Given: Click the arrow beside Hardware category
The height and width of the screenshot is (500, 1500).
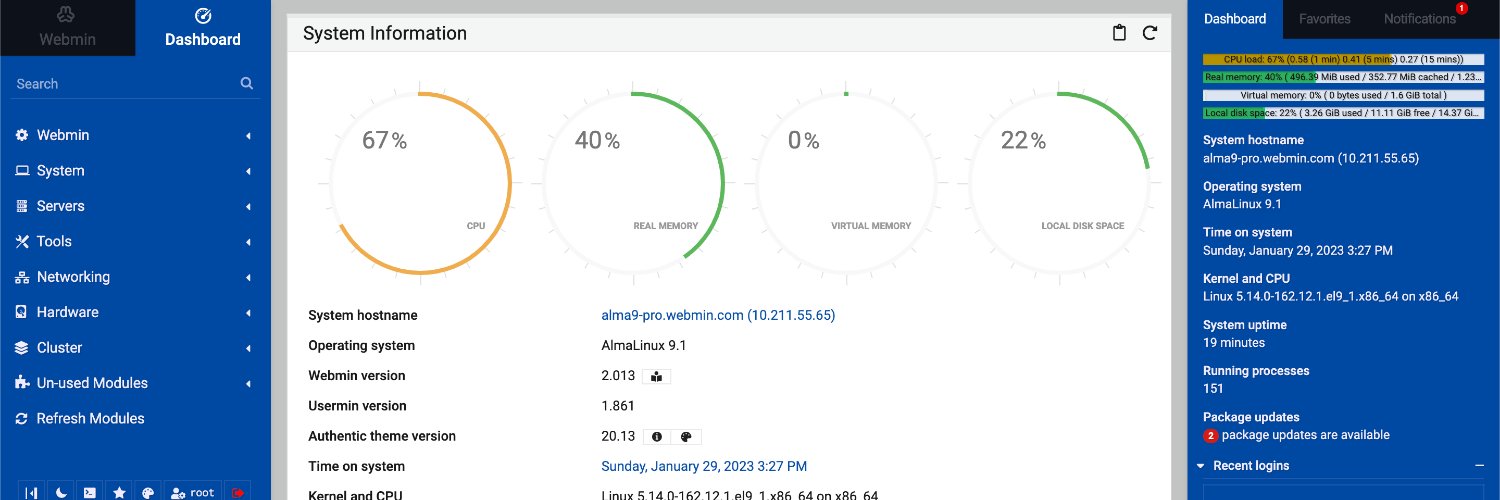Looking at the screenshot, I should 248,313.
